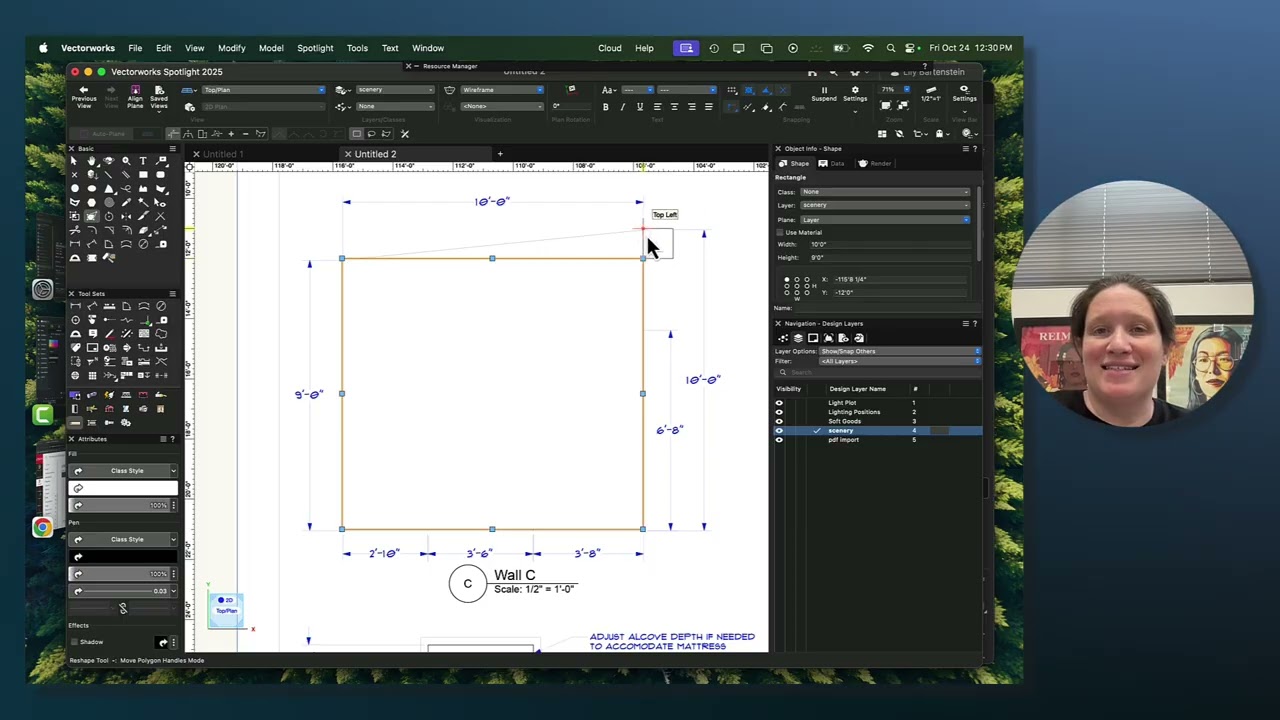1280x720 pixels.
Task: Select the Rectangle tool in Basic palette
Action: tap(143, 174)
